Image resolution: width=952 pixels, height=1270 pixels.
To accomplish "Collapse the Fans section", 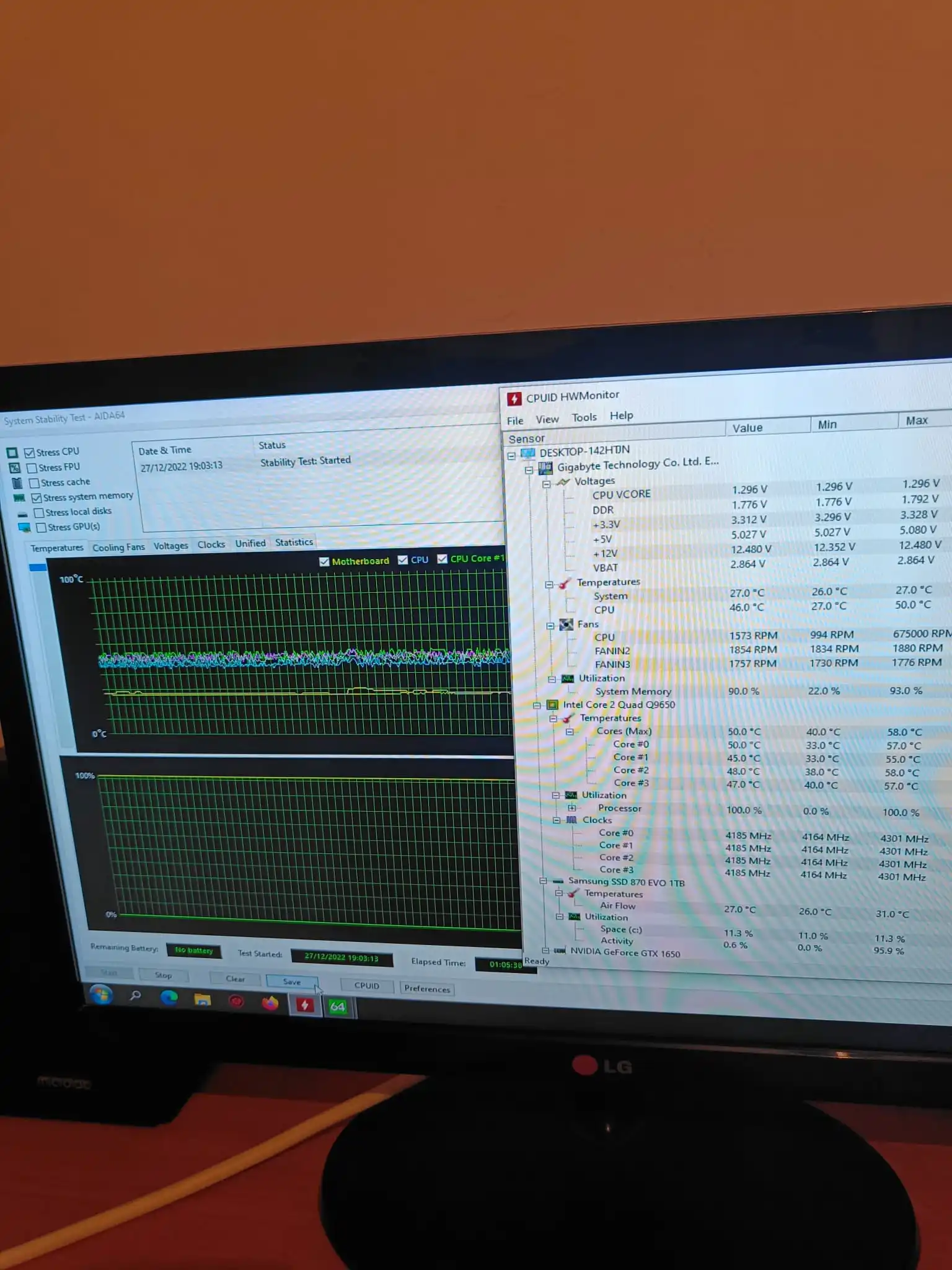I will [x=550, y=626].
